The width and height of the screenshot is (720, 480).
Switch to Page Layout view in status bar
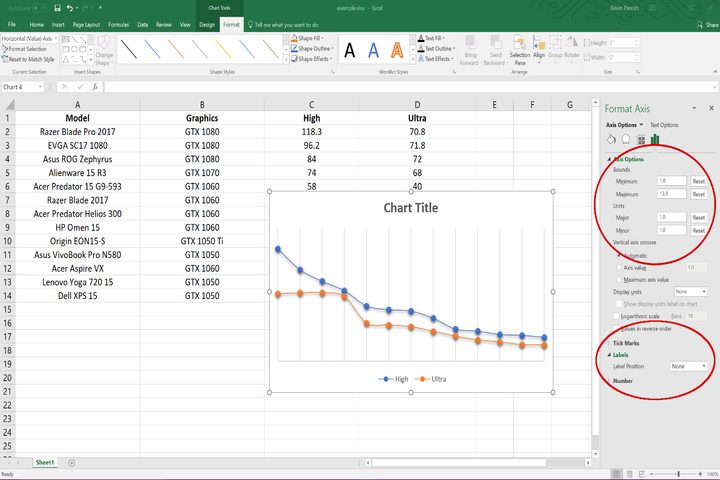pos(630,474)
